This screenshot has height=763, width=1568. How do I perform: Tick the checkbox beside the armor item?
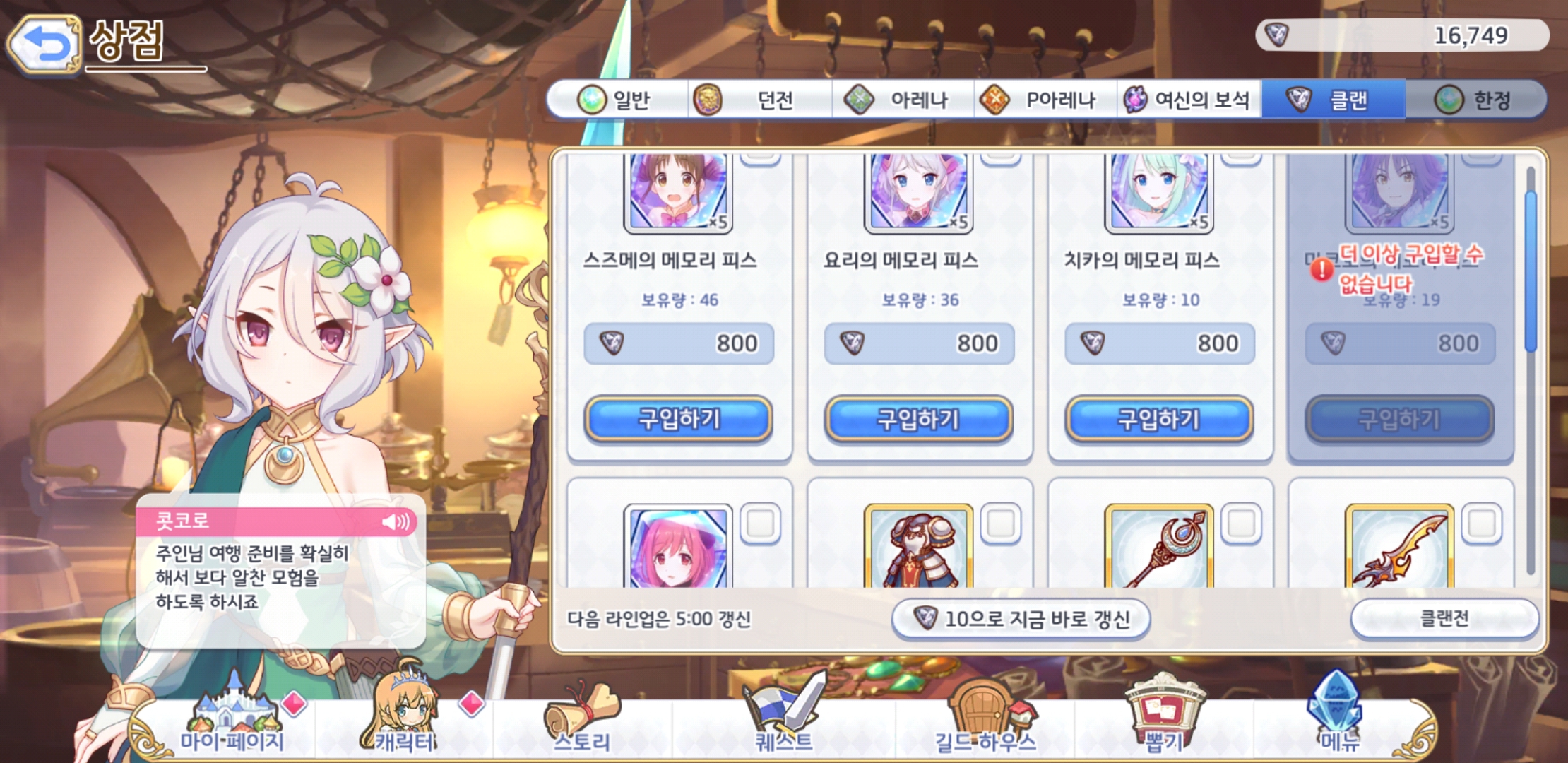click(x=1001, y=524)
